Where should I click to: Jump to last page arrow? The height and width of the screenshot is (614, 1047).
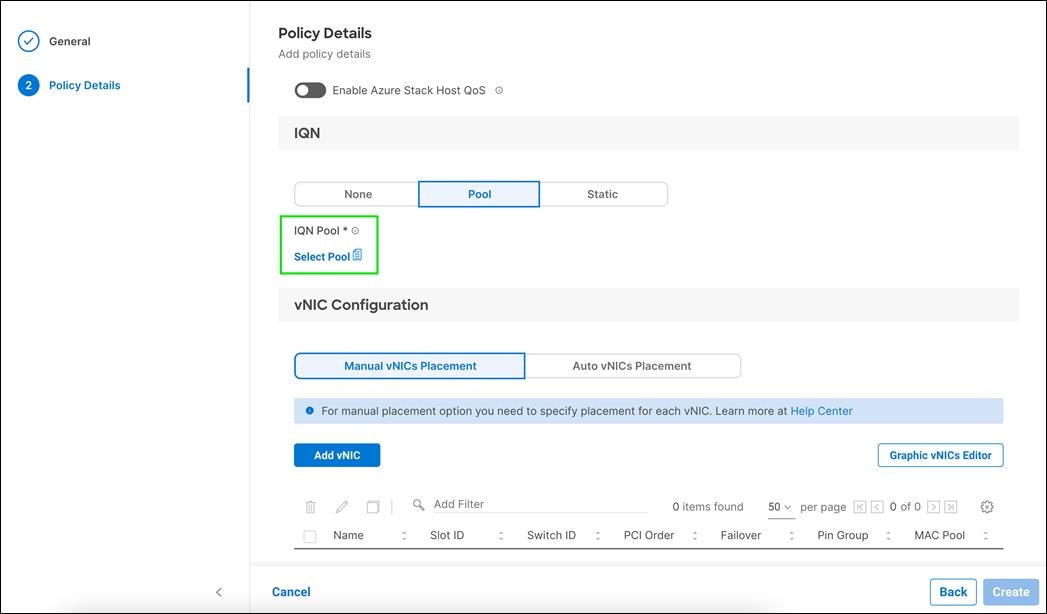click(951, 507)
